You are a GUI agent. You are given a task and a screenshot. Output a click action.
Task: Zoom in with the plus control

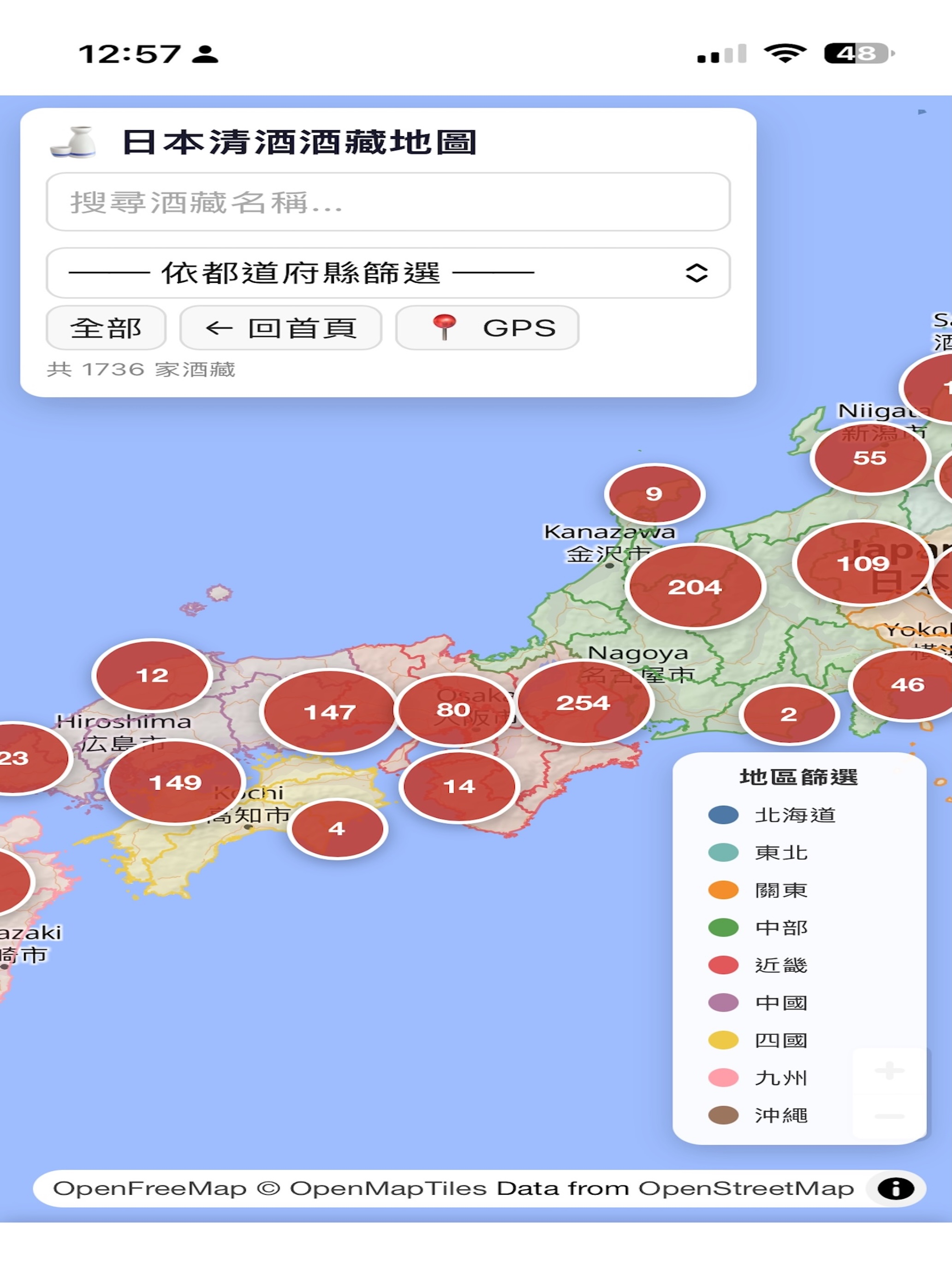[x=889, y=1071]
